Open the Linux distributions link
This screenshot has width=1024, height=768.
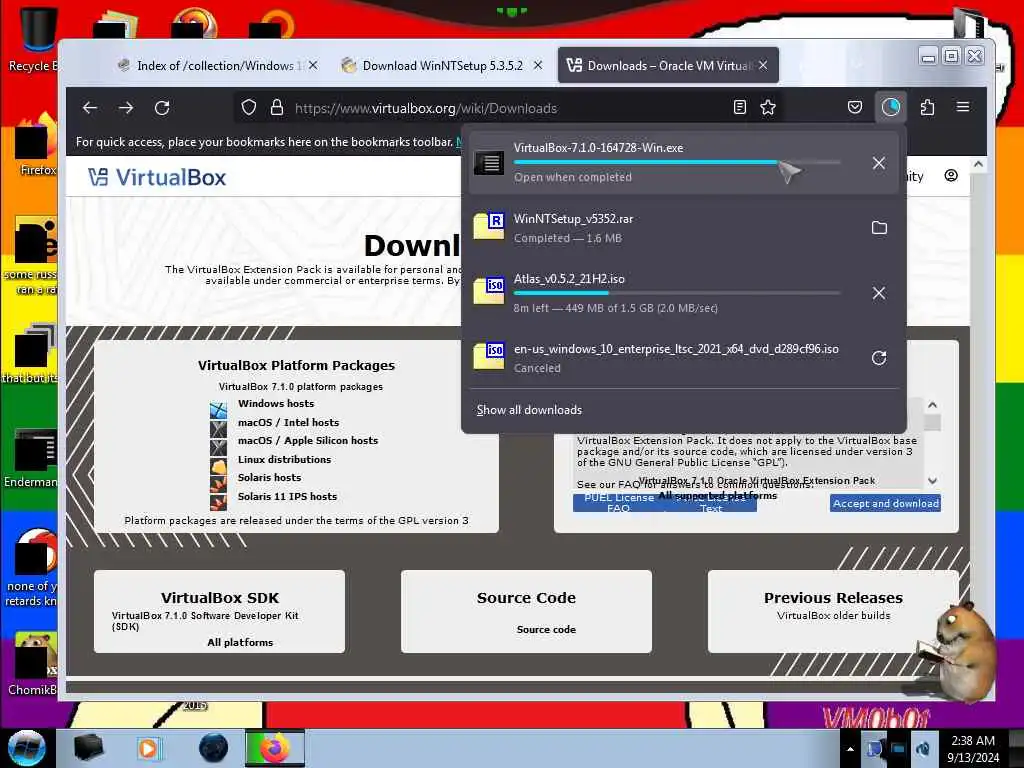(x=284, y=460)
